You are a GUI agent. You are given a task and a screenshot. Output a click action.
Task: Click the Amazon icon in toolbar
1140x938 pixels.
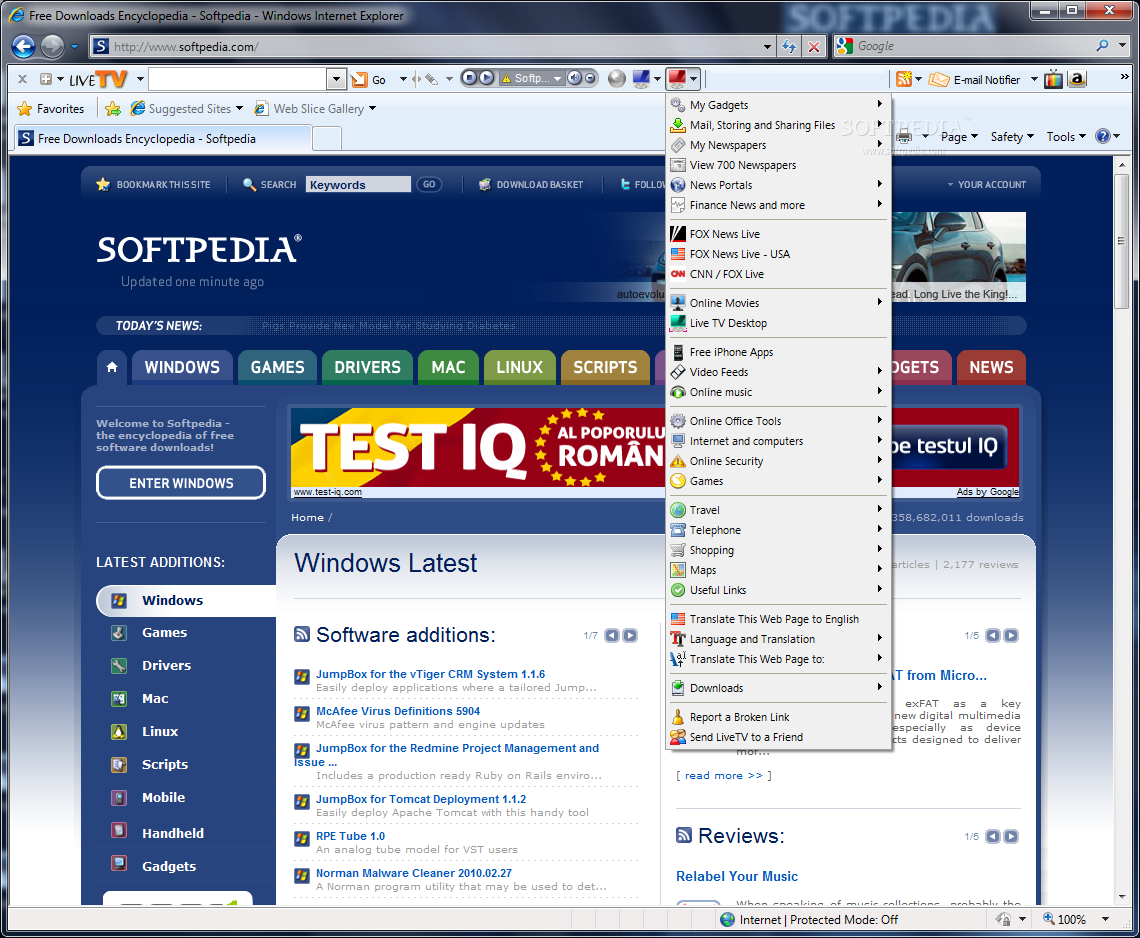tap(1077, 79)
